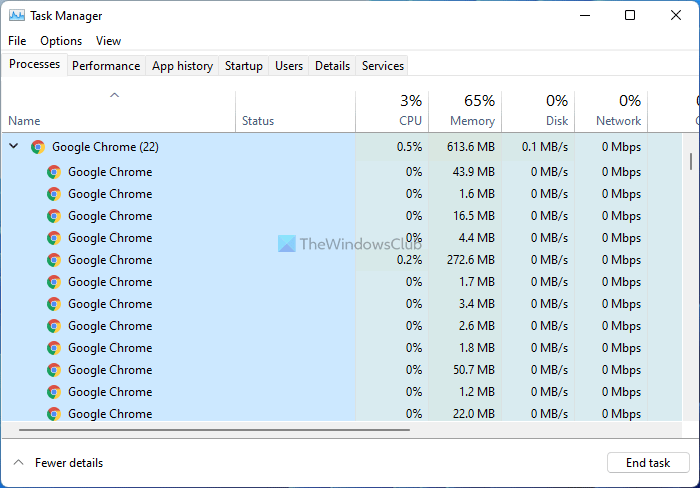Collapse the Google Chrome (22) process group
Image resolution: width=700 pixels, height=488 pixels.
click(14, 146)
